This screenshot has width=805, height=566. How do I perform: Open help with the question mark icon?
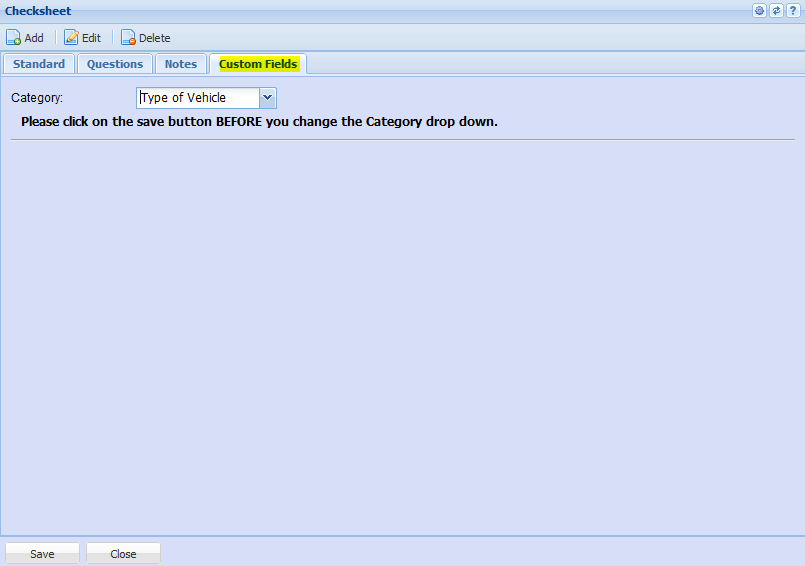pyautogui.click(x=792, y=10)
